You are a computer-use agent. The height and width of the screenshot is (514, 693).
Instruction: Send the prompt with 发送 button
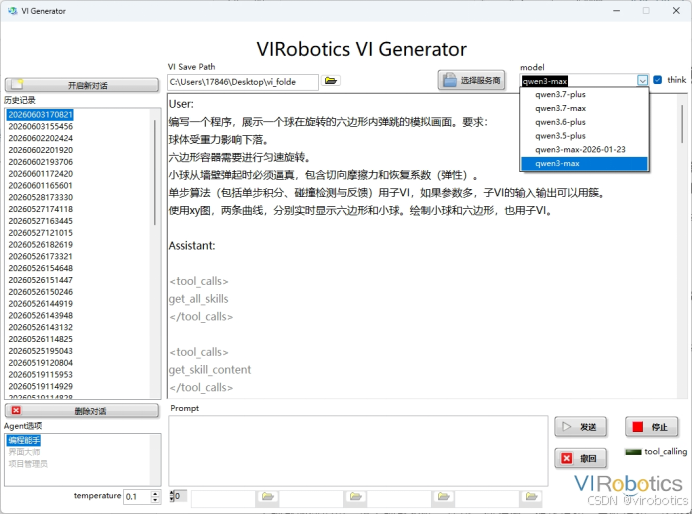click(580, 427)
